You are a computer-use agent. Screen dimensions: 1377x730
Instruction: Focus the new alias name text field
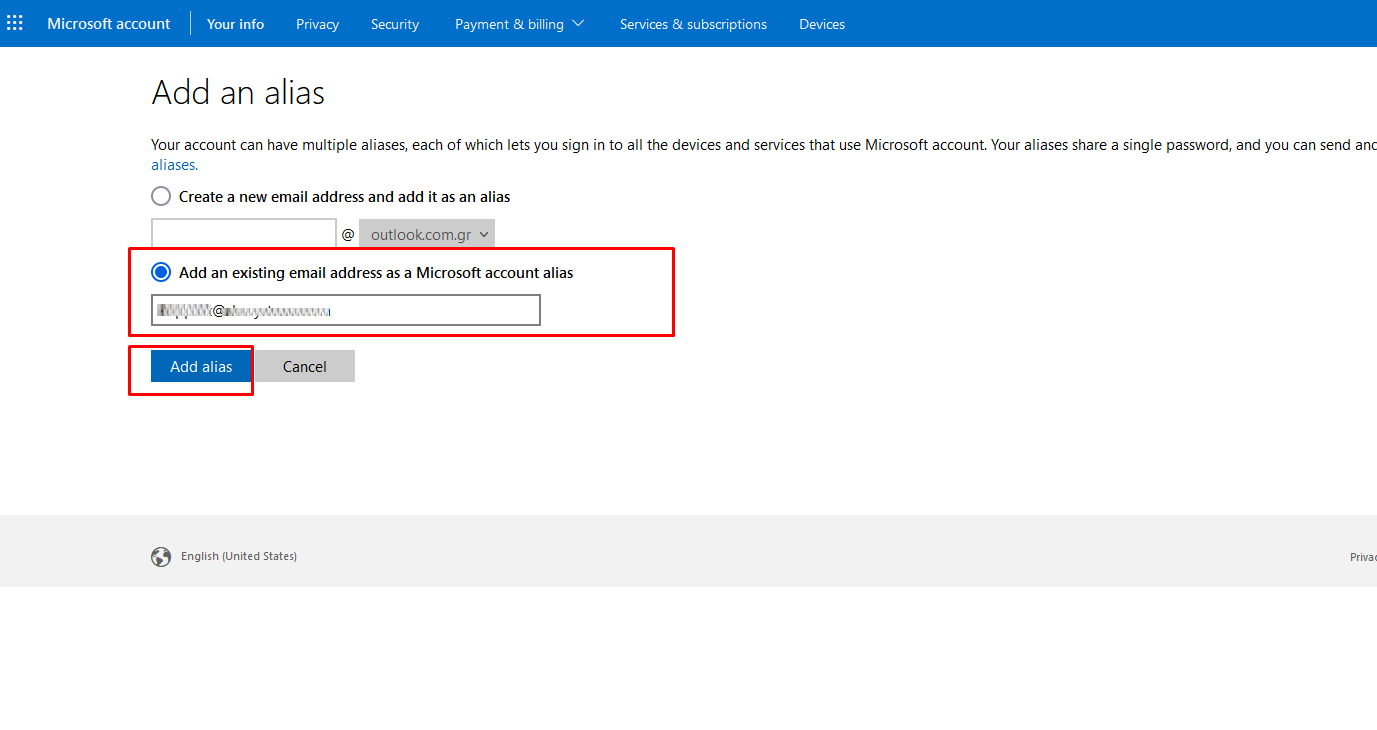pyautogui.click(x=244, y=234)
